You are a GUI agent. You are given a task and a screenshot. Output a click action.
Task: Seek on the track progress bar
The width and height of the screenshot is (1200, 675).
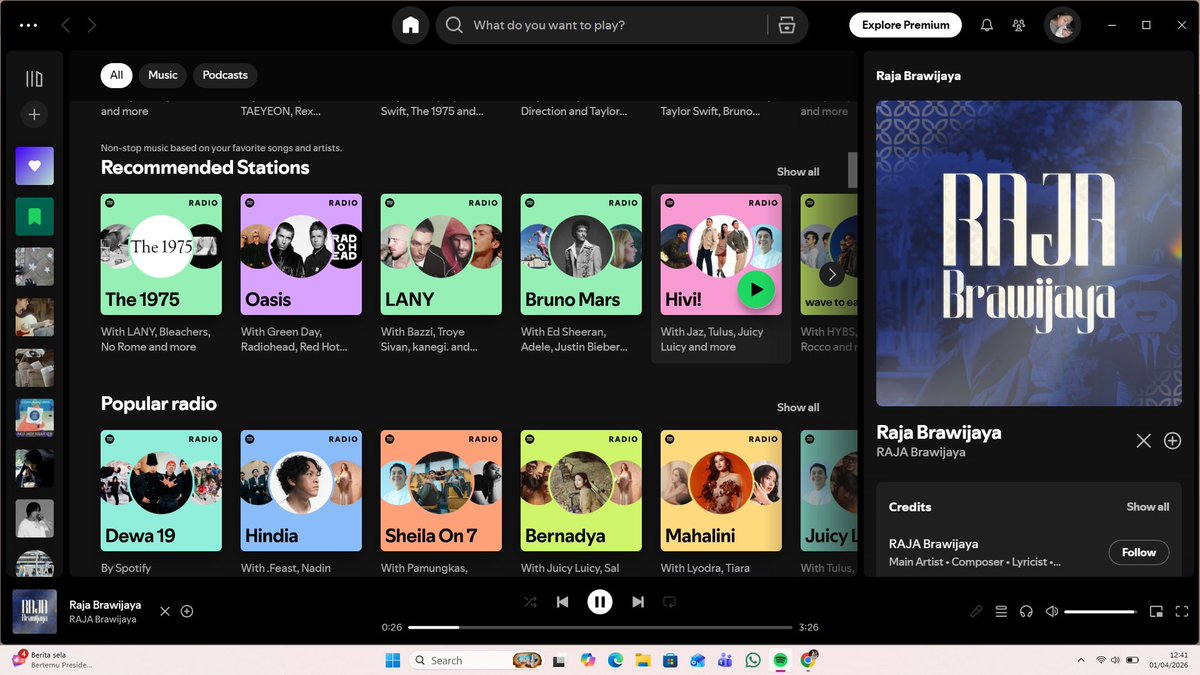602,627
